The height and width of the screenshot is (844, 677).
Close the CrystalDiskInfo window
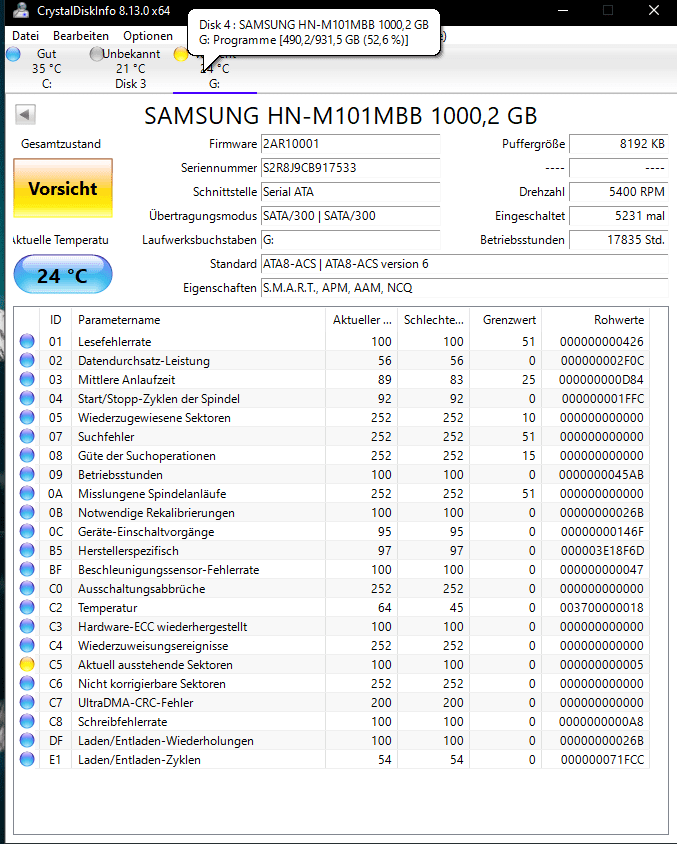click(x=654, y=10)
